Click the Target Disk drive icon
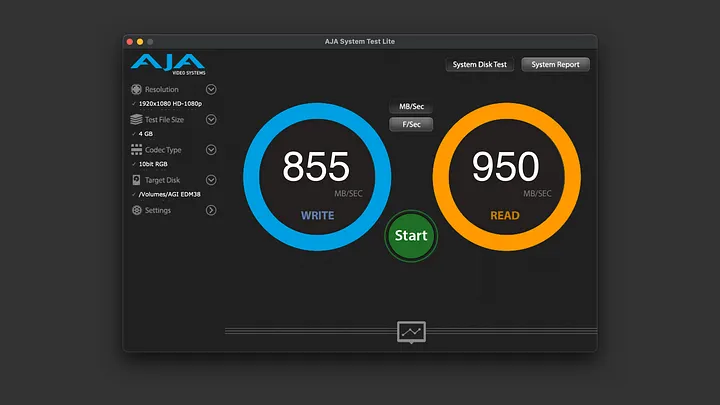720x405 pixels. click(136, 180)
